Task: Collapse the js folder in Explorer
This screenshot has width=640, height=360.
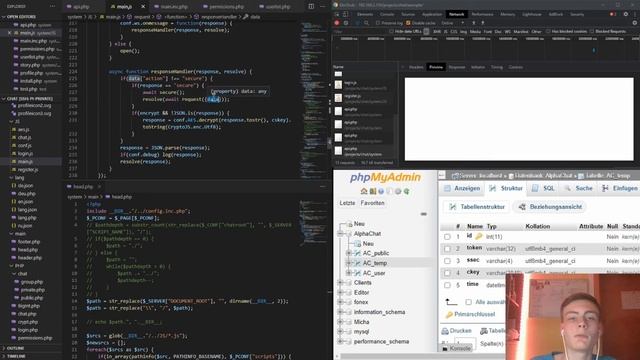Action: (x=11, y=122)
